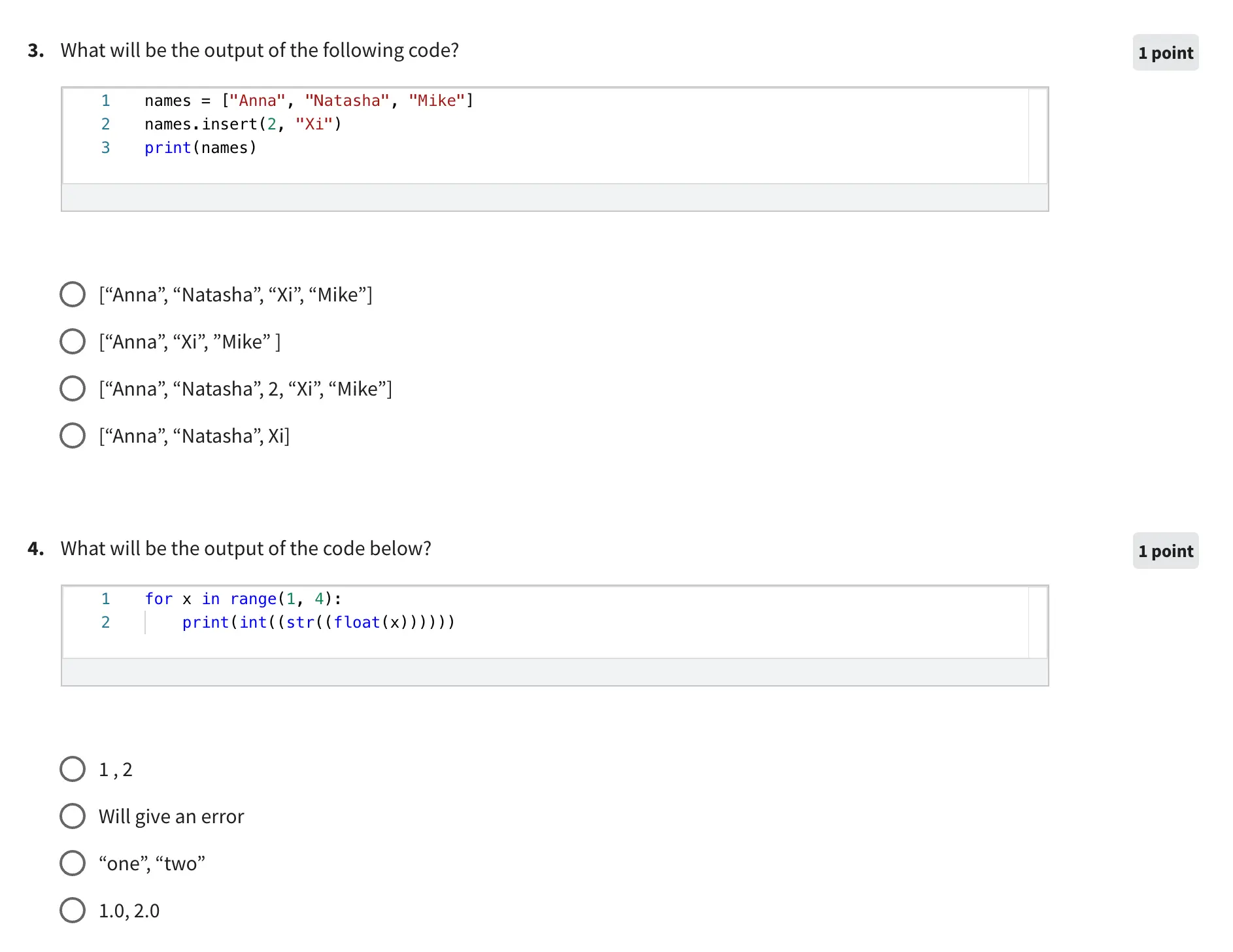Select the ["Anna", "Natasha", Xi] radio button
Image resolution: width=1233 pixels, height=952 pixels.
[x=73, y=435]
